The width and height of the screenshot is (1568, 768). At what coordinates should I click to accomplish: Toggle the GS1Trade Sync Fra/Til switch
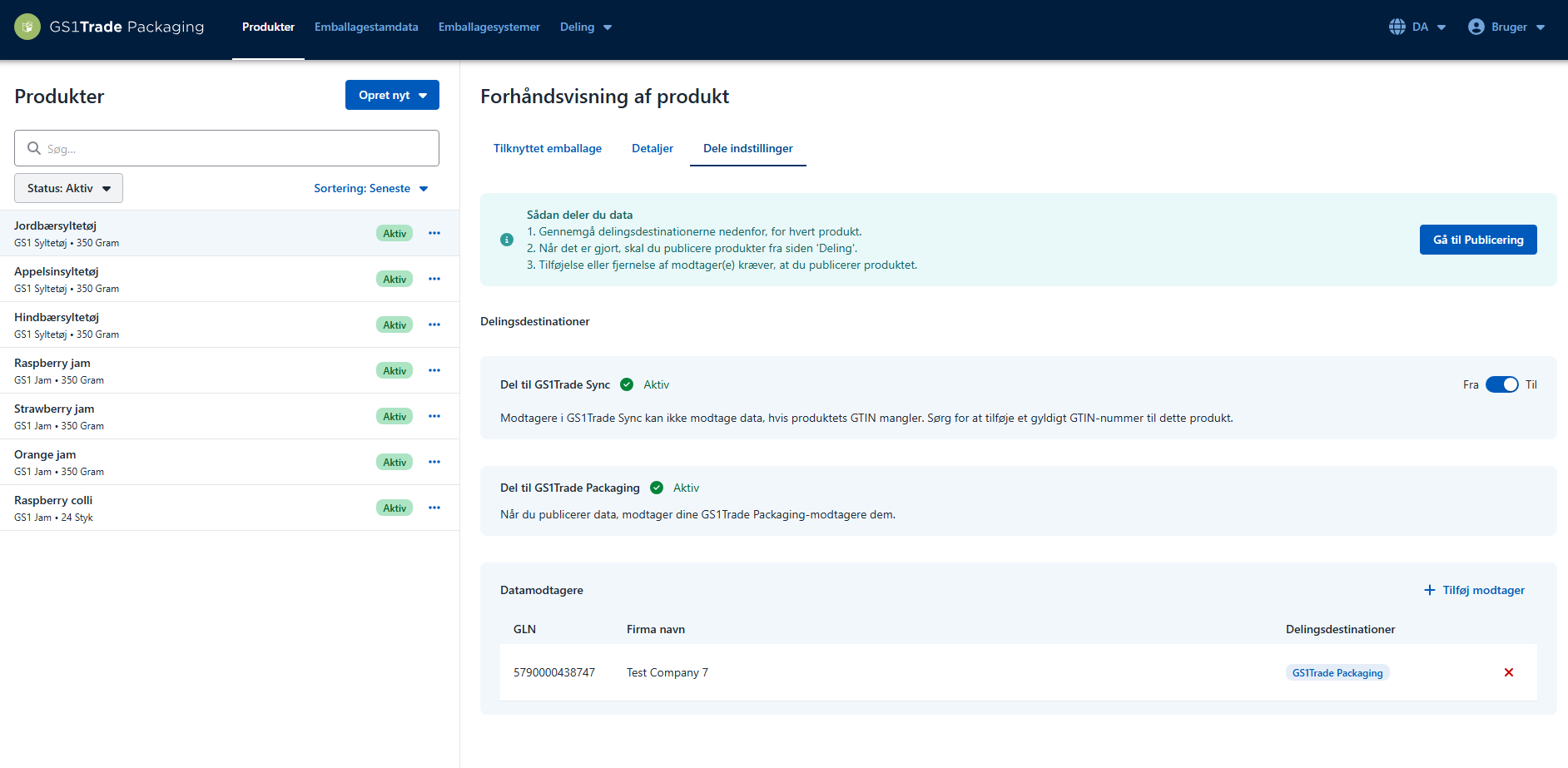(1502, 384)
